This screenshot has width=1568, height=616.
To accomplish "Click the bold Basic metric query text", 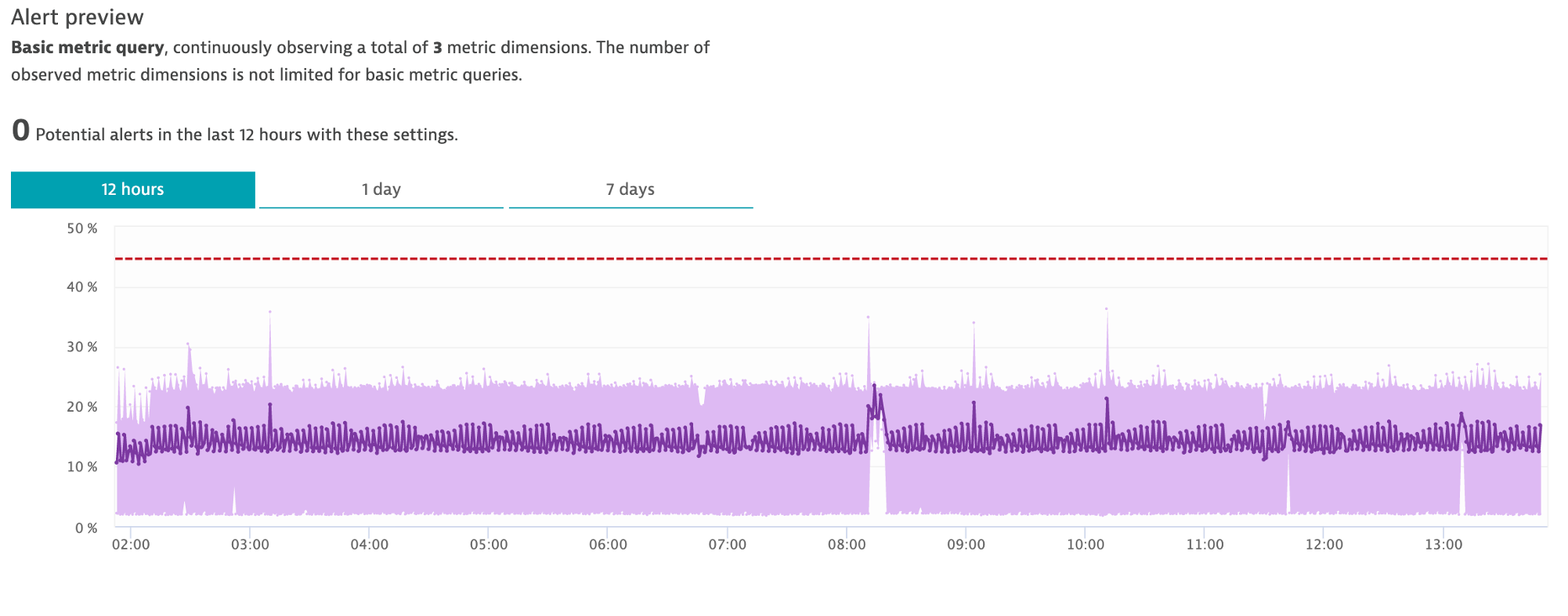I will click(88, 48).
